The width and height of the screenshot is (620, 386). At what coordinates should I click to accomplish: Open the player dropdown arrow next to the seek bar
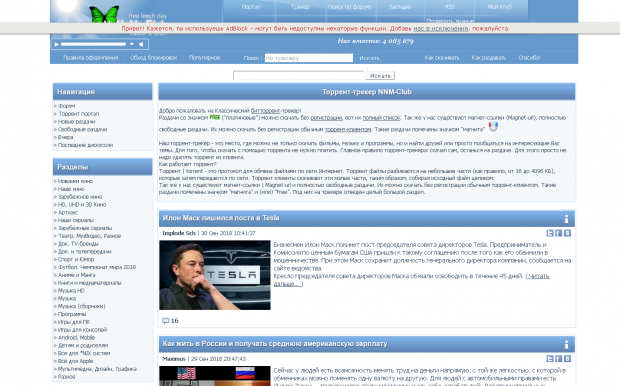pyautogui.click(x=132, y=44)
